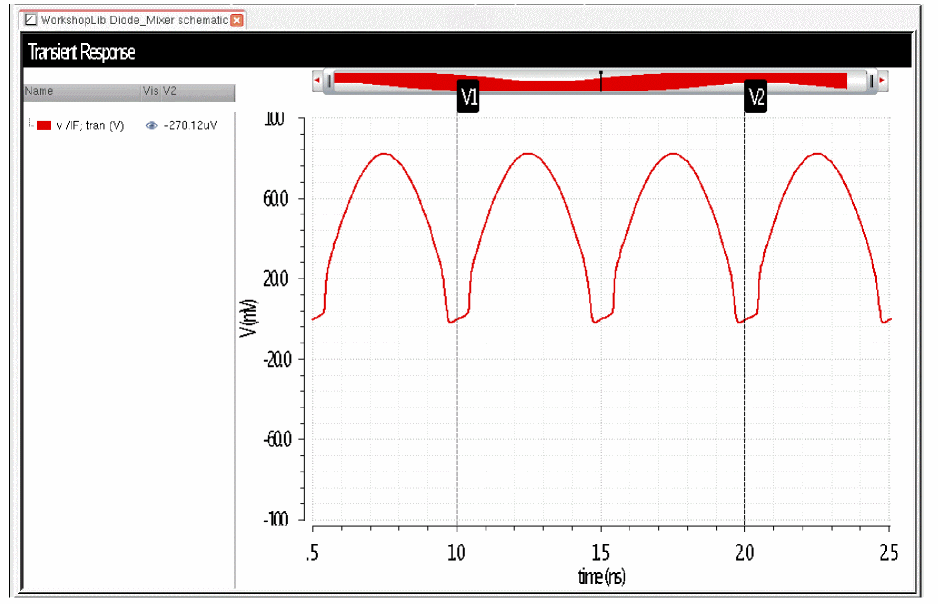Click left handle of the zoom range slider
Screen dimensions: 938x604
pyautogui.click(x=330, y=81)
